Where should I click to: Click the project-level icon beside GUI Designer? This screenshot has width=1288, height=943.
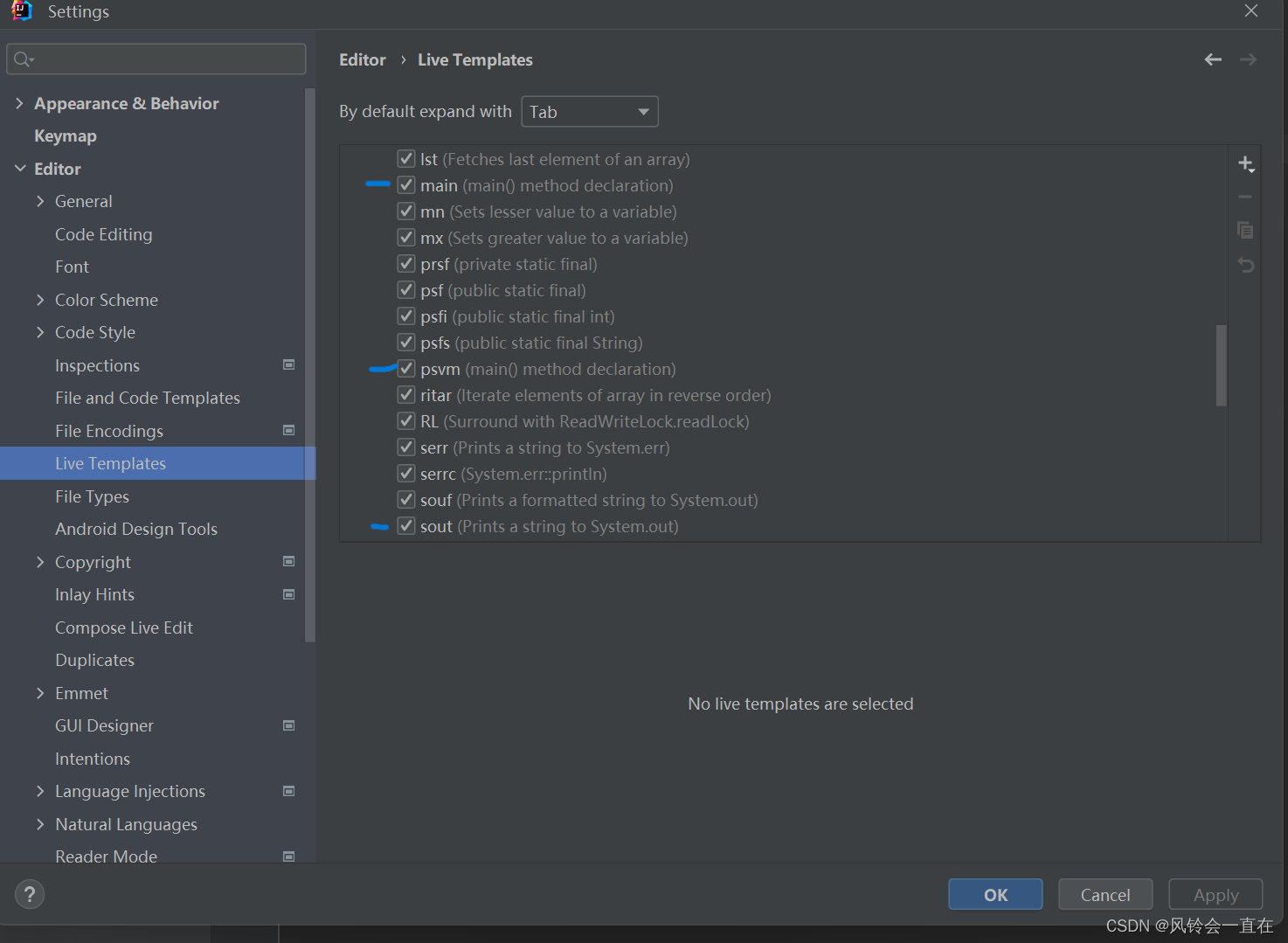click(x=289, y=725)
